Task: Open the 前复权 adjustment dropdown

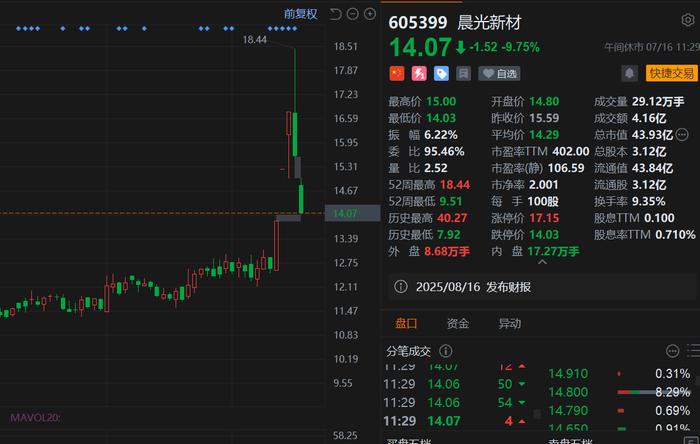Action: click(300, 14)
